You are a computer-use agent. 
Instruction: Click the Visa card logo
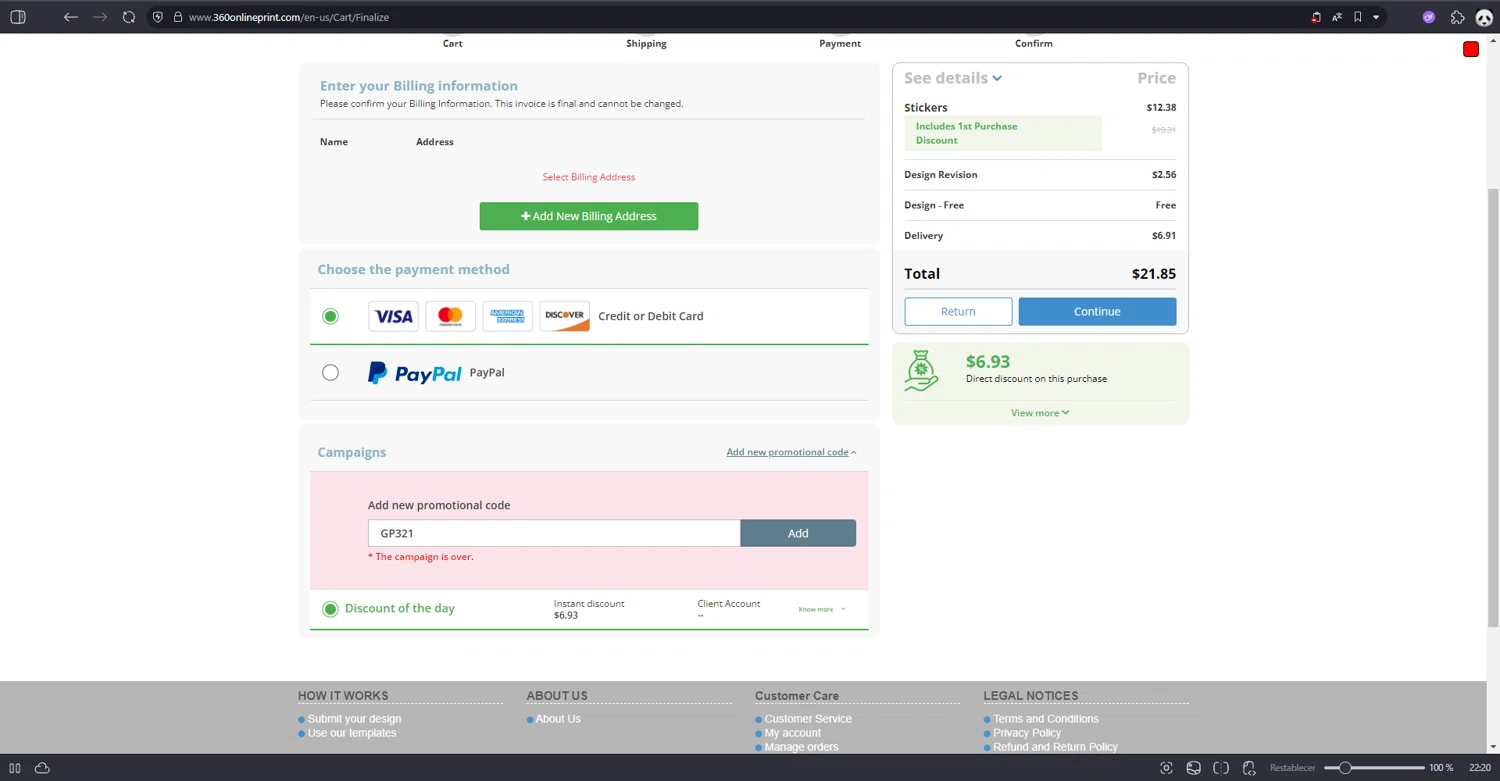(393, 316)
